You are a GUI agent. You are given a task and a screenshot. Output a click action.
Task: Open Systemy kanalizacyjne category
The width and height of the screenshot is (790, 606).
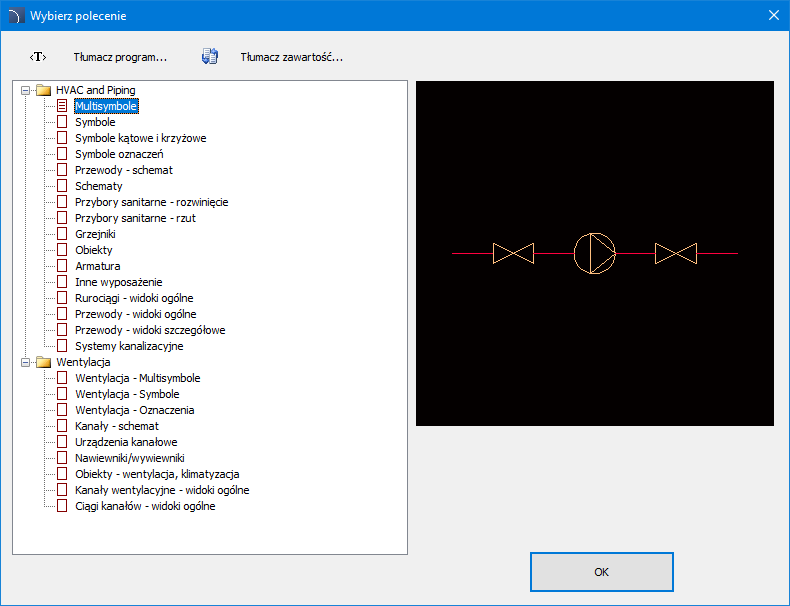(x=129, y=346)
